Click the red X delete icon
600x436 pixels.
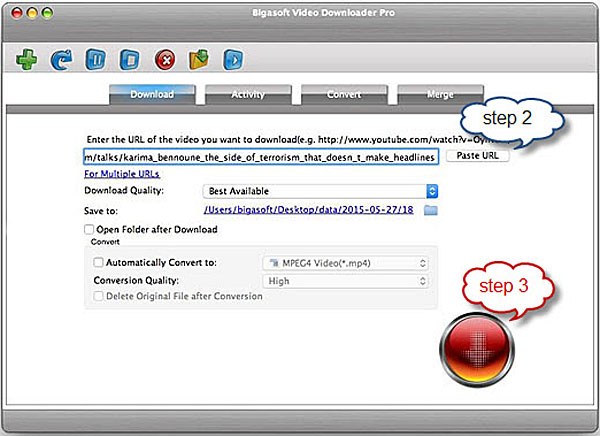[x=165, y=60]
